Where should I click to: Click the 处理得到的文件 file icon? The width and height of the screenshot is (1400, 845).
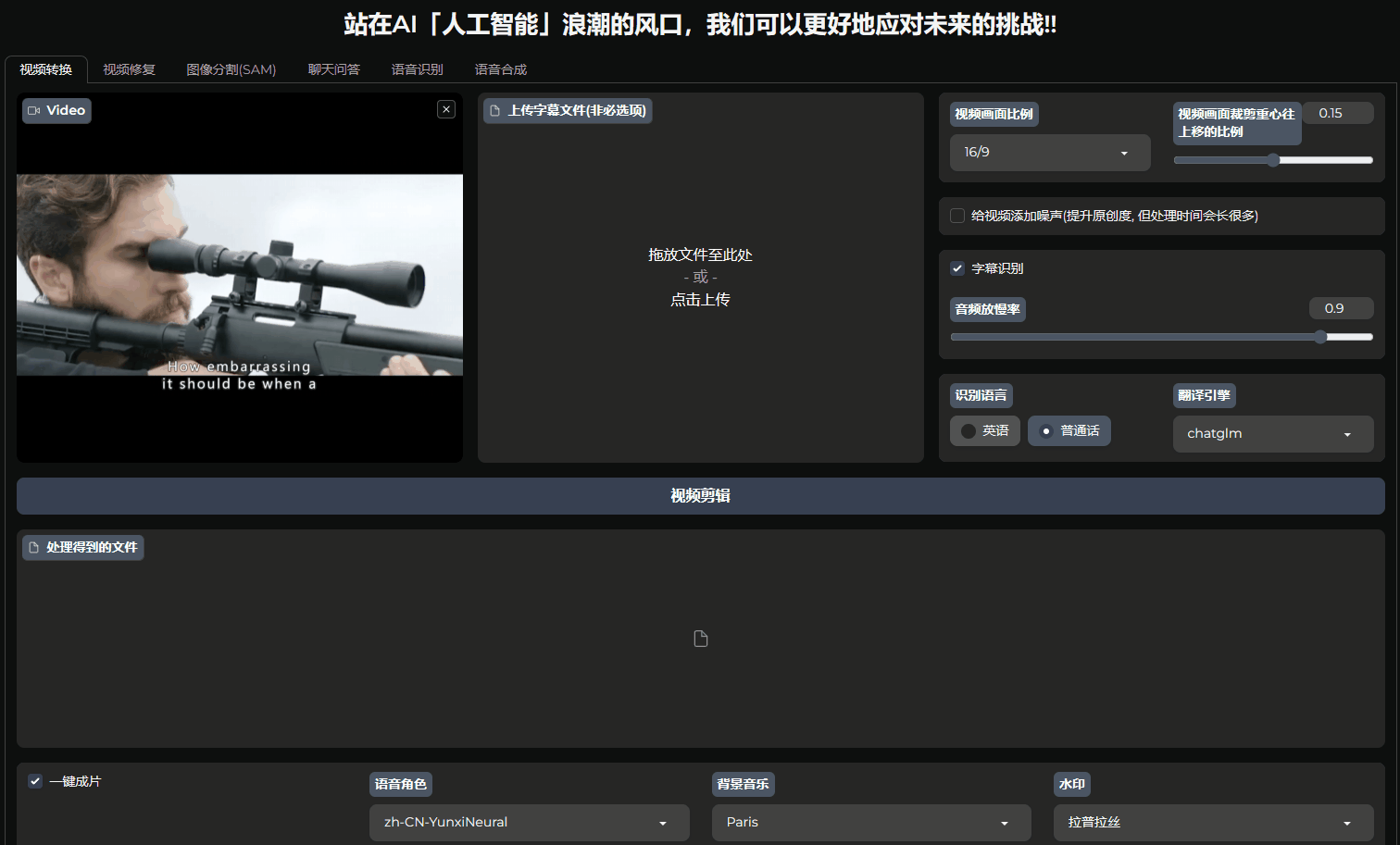(x=34, y=547)
